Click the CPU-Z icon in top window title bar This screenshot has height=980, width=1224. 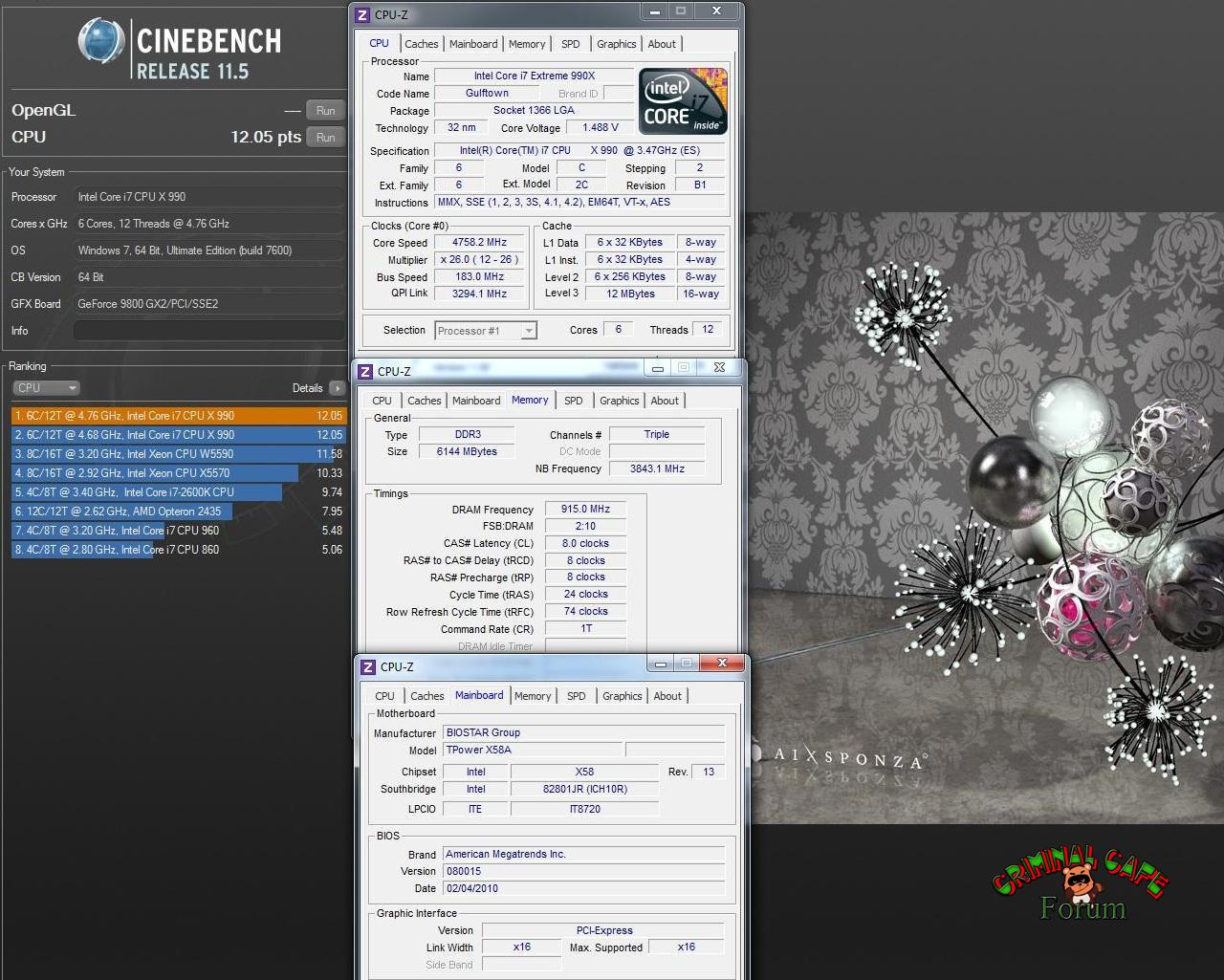tap(362, 14)
